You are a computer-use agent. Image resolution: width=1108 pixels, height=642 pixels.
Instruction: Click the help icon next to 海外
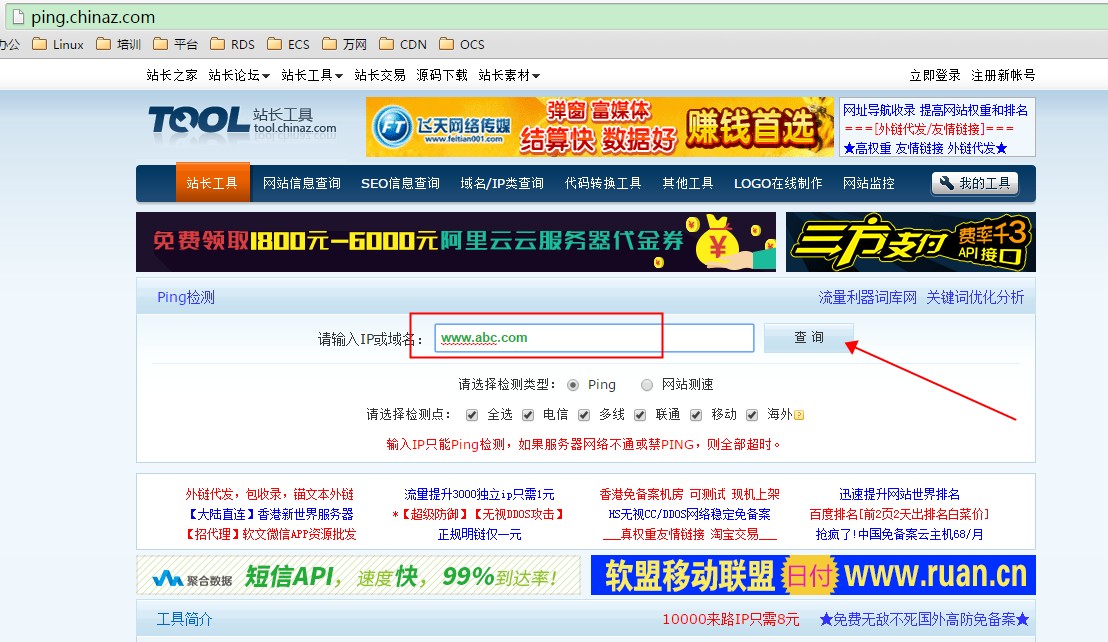[799, 415]
